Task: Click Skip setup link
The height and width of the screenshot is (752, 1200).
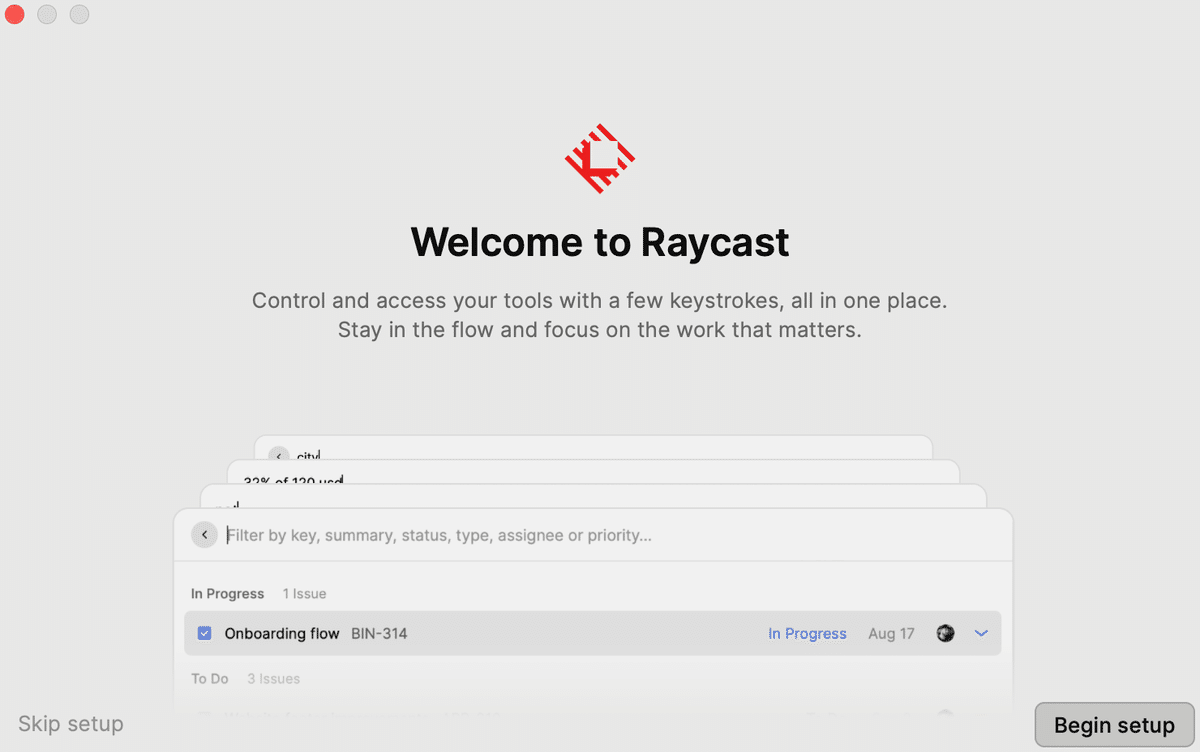Action: (x=71, y=724)
